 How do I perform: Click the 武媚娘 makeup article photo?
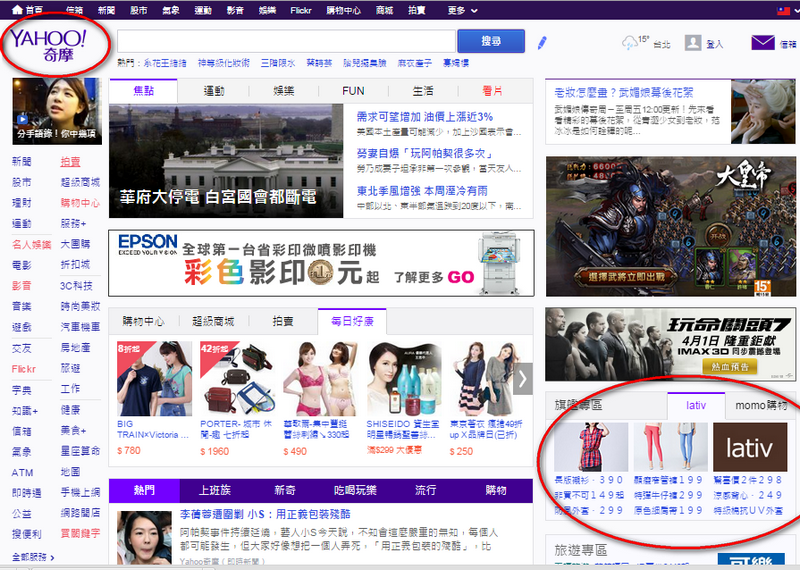click(x=763, y=112)
